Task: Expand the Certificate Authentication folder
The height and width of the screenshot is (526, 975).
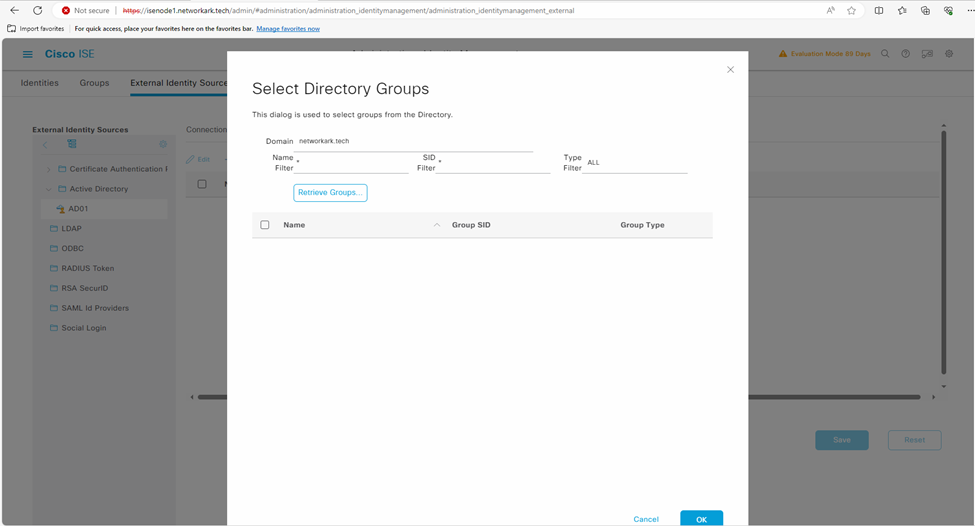Action: tap(48, 169)
